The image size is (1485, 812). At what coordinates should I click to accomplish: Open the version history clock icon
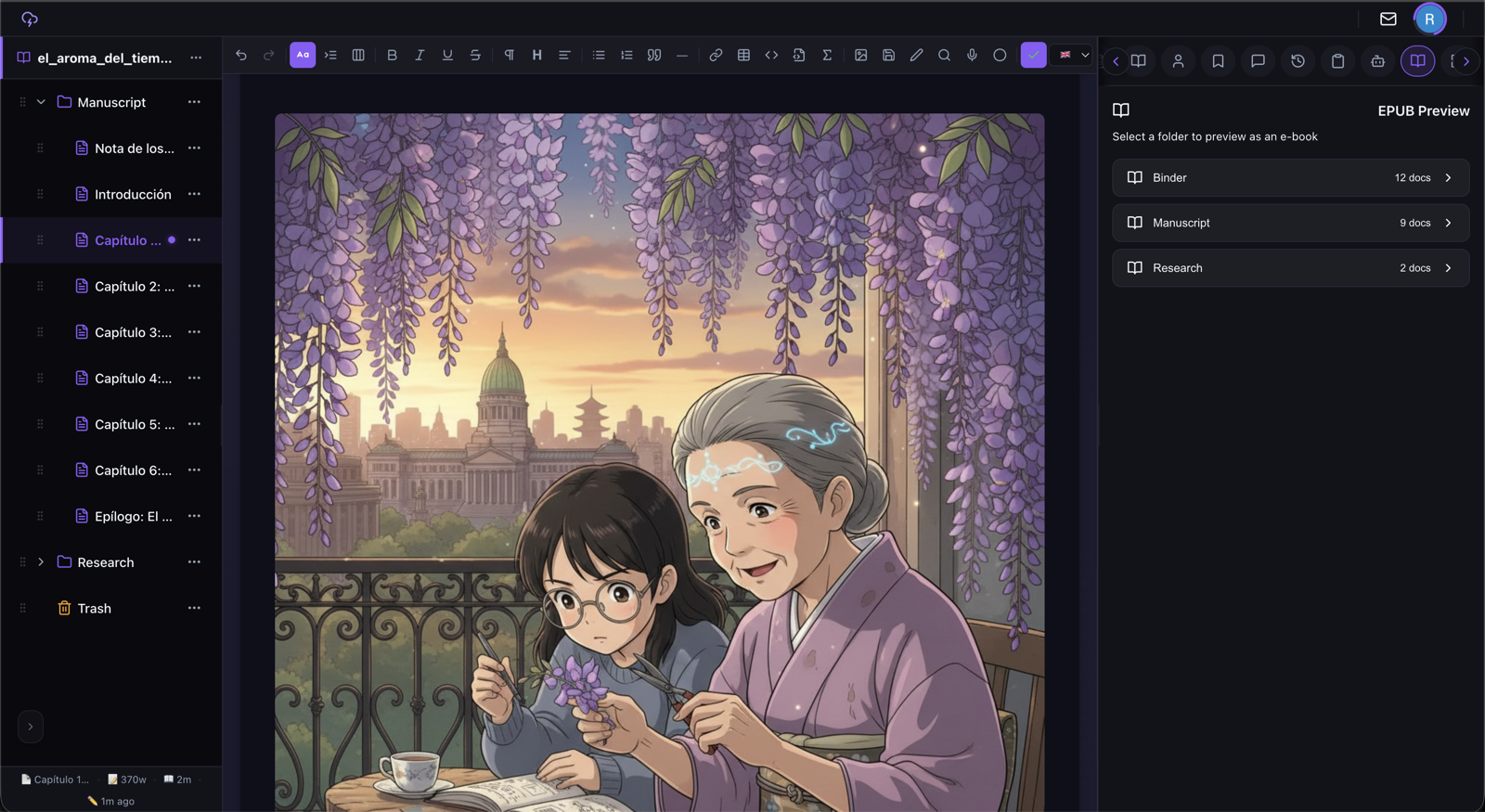tap(1298, 61)
